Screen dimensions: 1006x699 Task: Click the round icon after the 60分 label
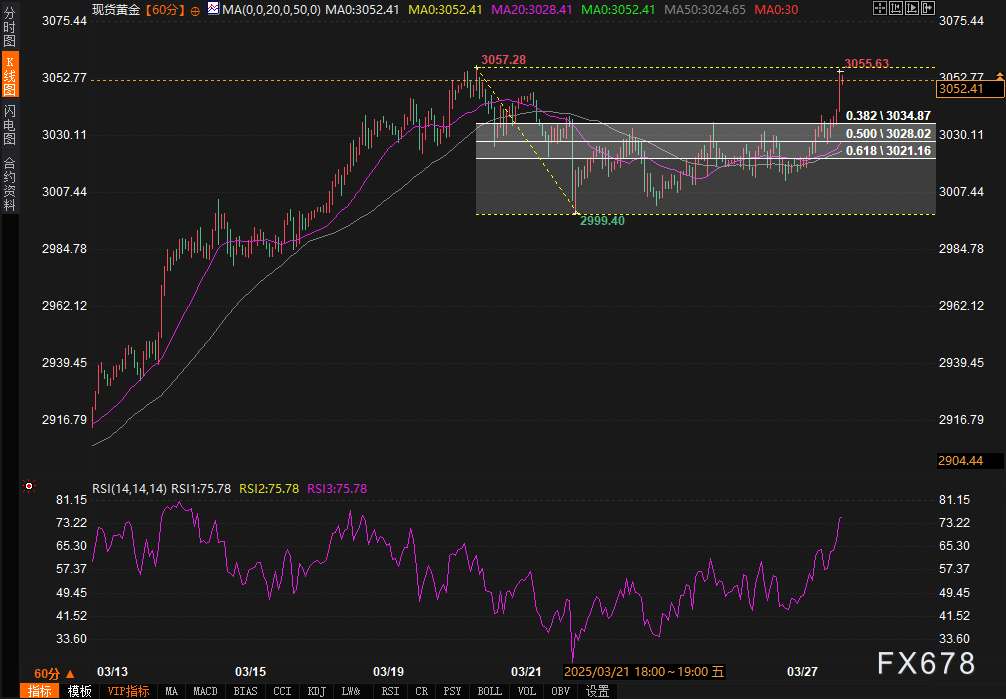(194, 10)
